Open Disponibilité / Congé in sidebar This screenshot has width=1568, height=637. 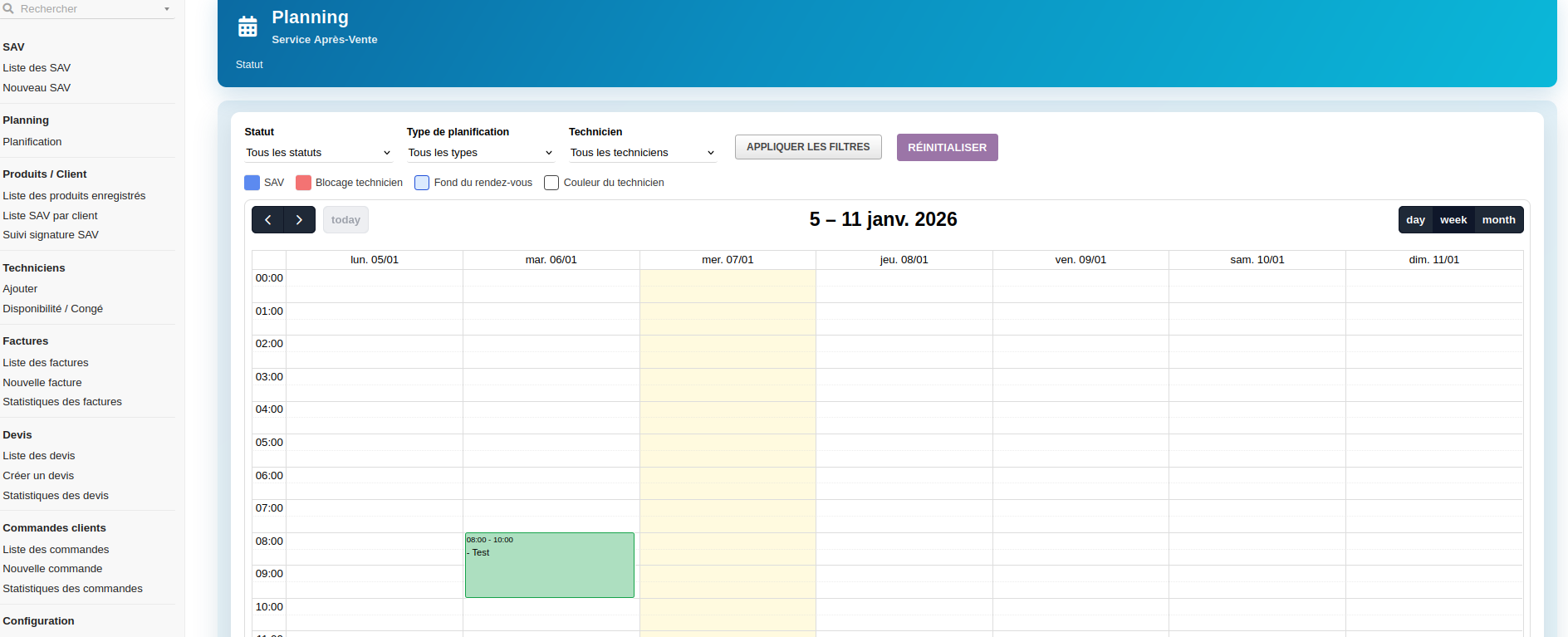pyautogui.click(x=53, y=309)
